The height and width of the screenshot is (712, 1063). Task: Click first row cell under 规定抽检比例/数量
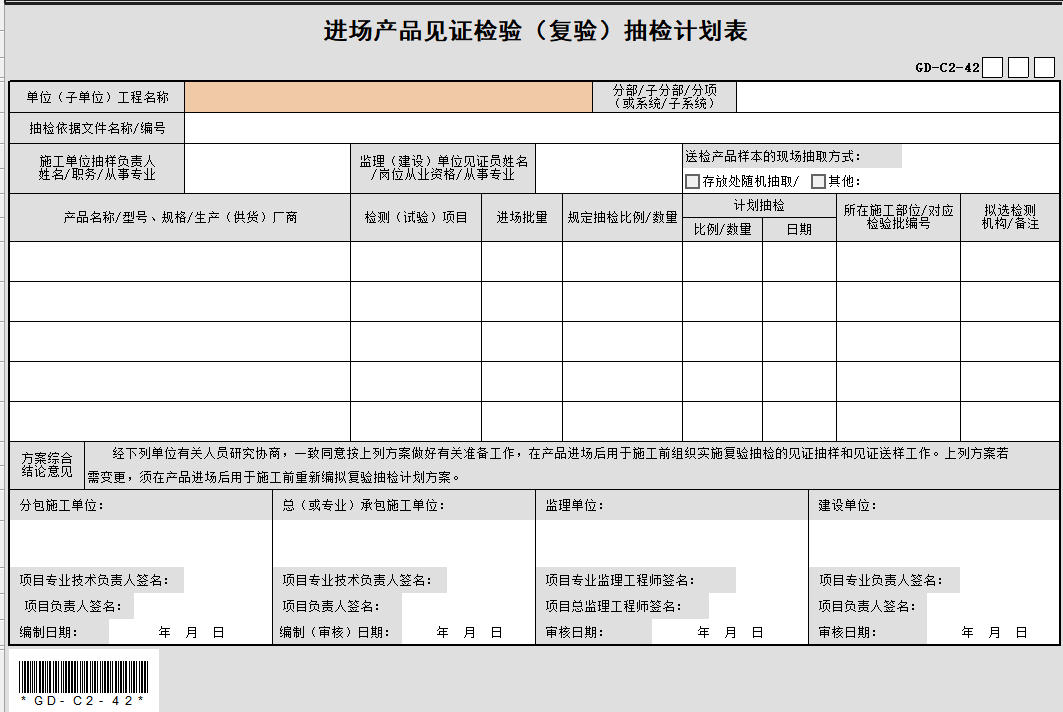coord(622,262)
